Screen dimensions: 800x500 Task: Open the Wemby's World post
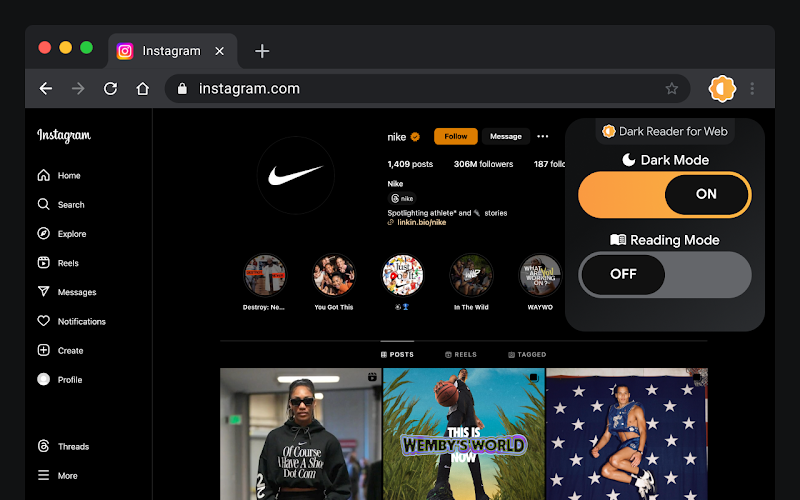[464, 434]
